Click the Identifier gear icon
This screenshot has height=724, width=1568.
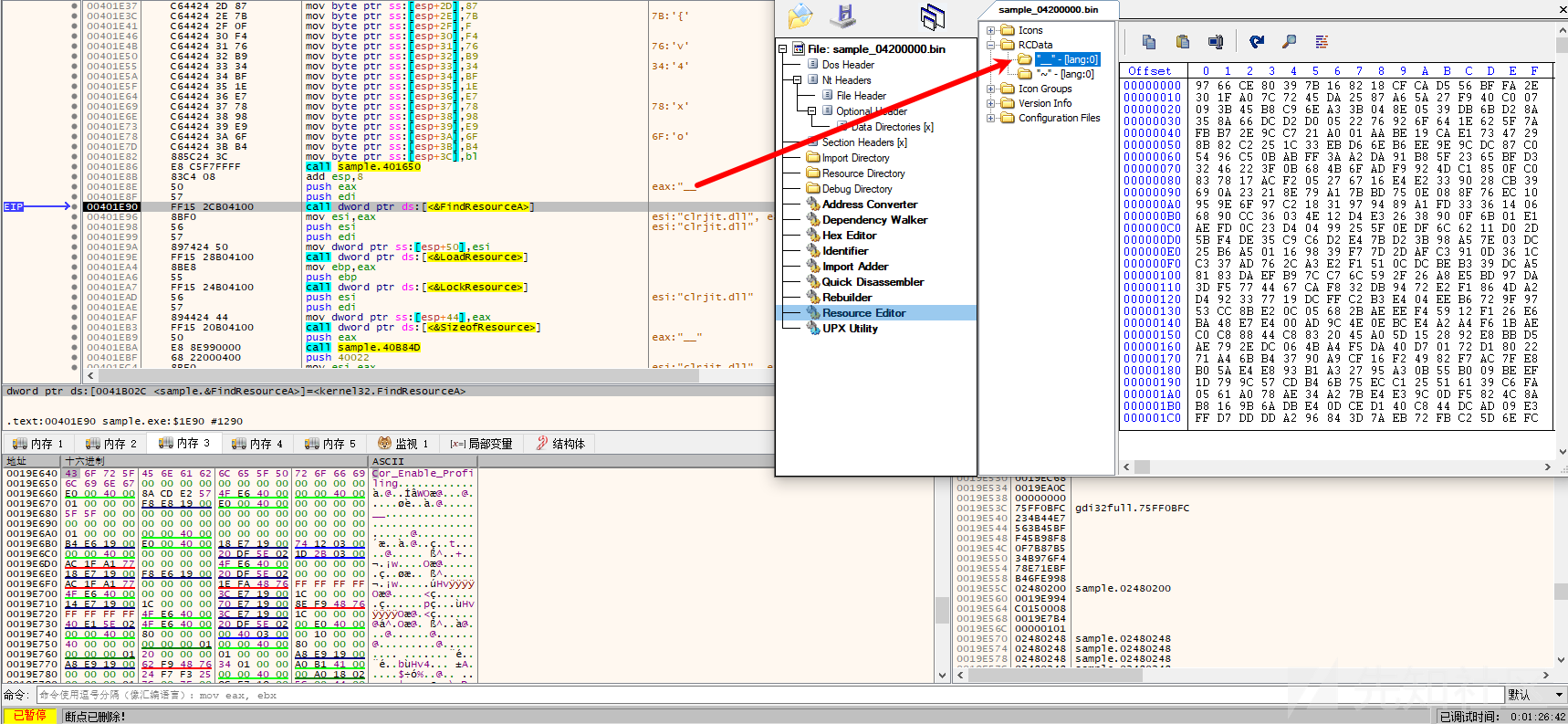click(x=813, y=251)
